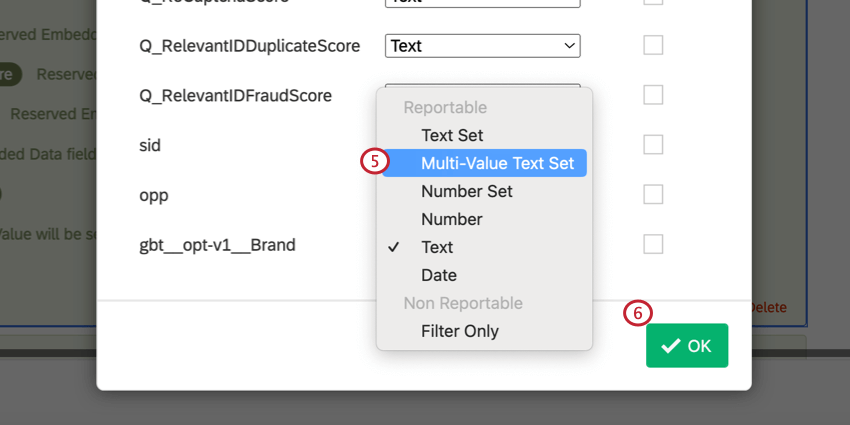Viewport: 850px width, 425px height.
Task: Check the gbt__opt-v1__Brand checkbox
Action: click(x=653, y=244)
